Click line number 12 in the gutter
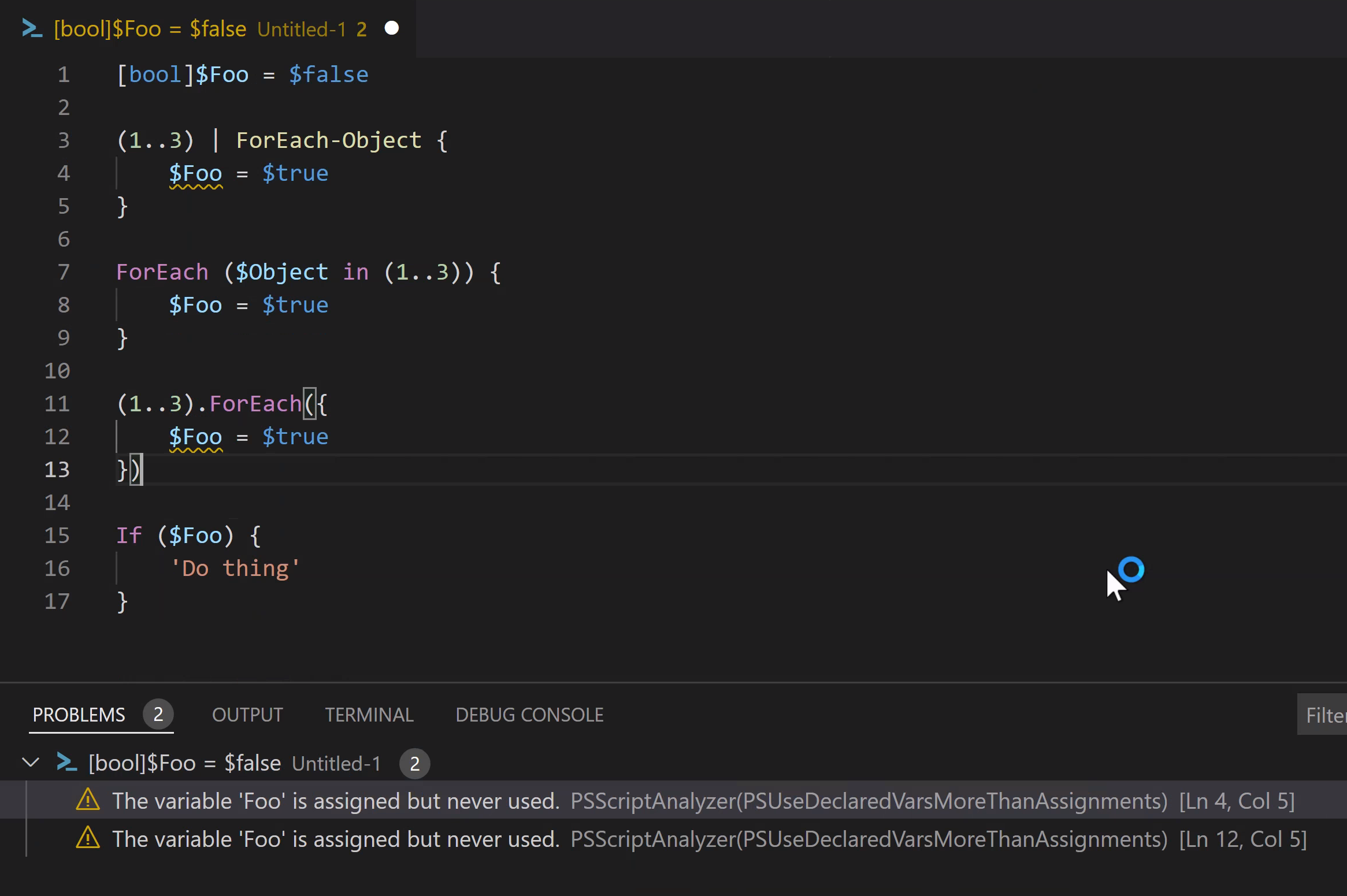 [x=57, y=437]
